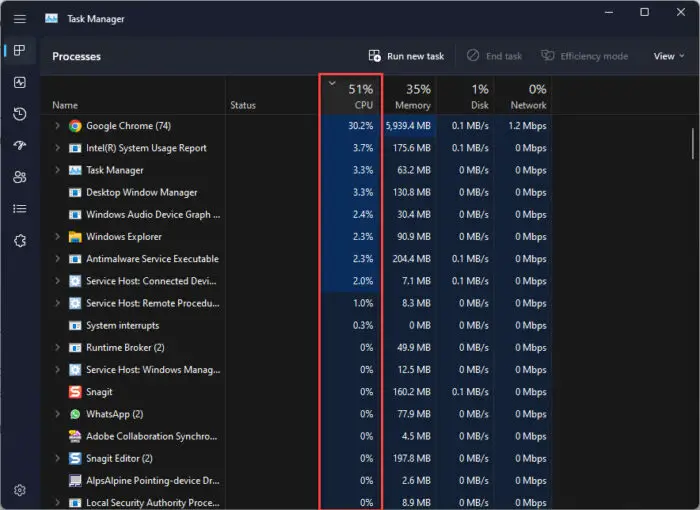
Task: Expand the Task Manager process row
Action: 57,170
